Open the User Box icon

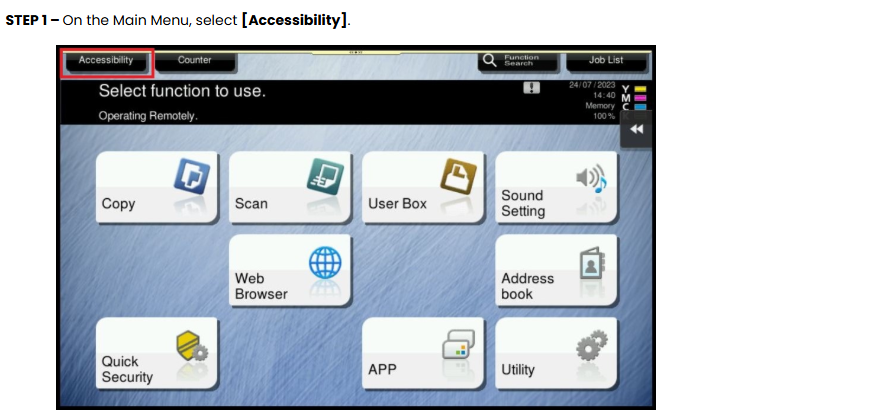coord(459,175)
